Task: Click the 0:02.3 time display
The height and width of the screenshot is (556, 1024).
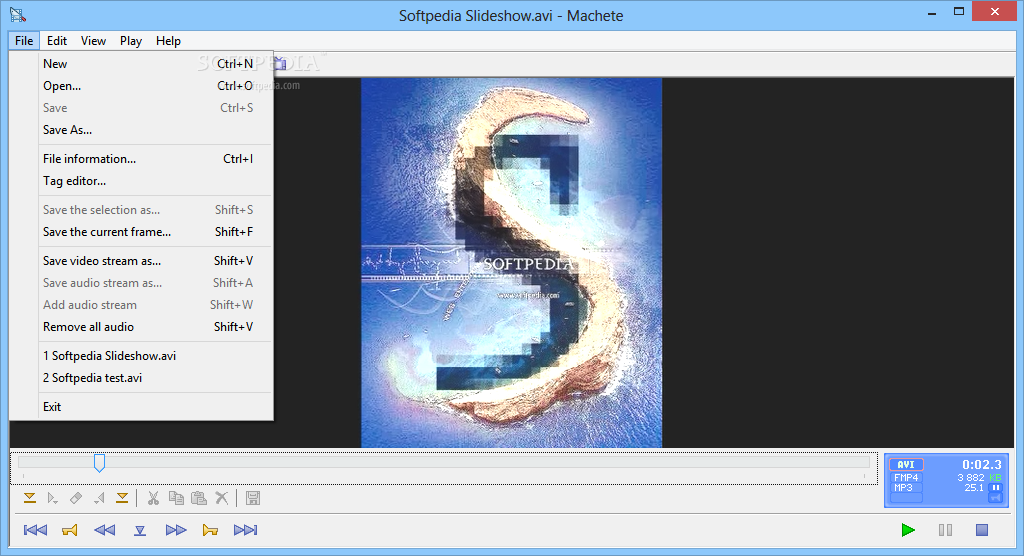Action: 982,465
